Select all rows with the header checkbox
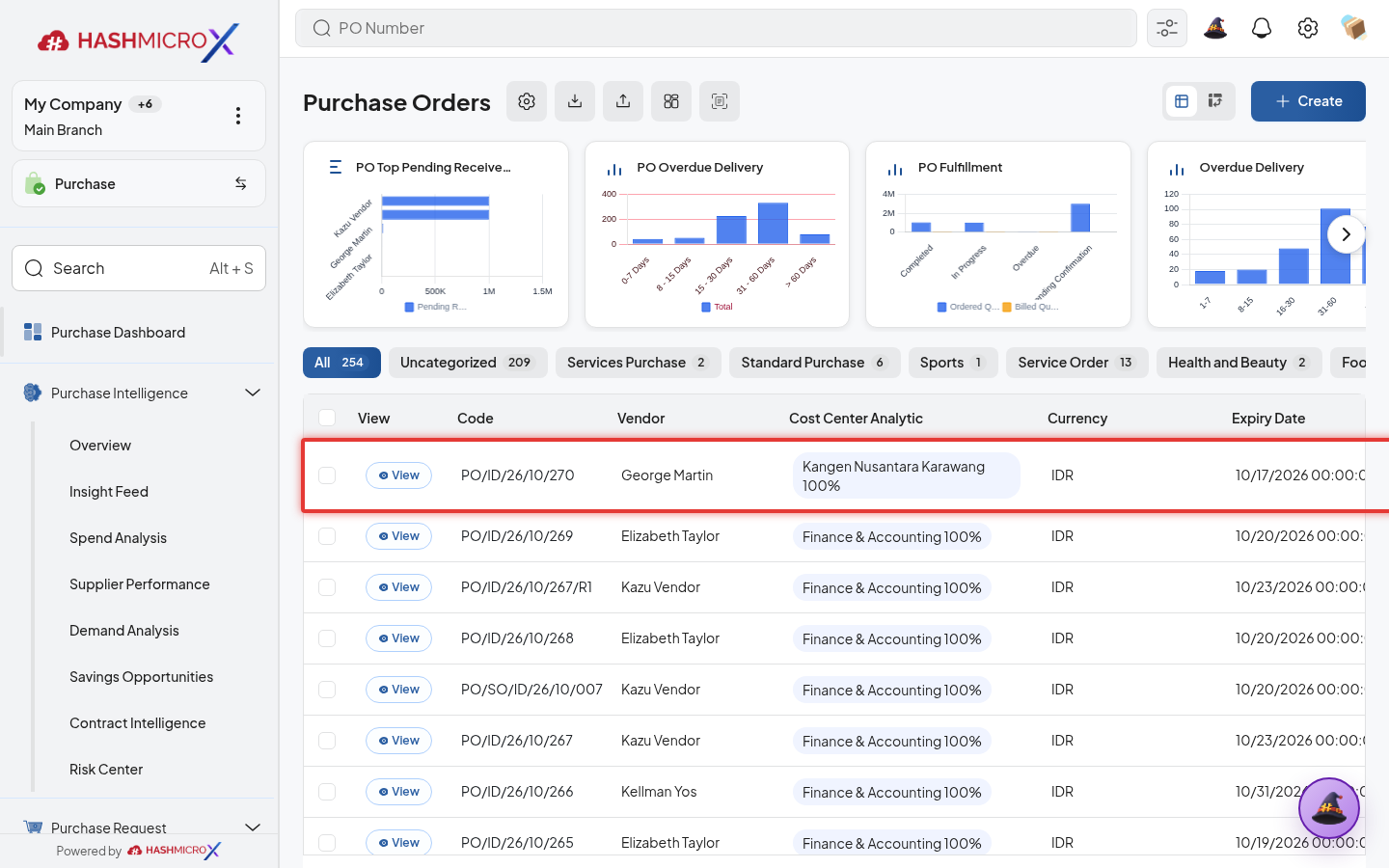The height and width of the screenshot is (868, 1389). [x=327, y=418]
